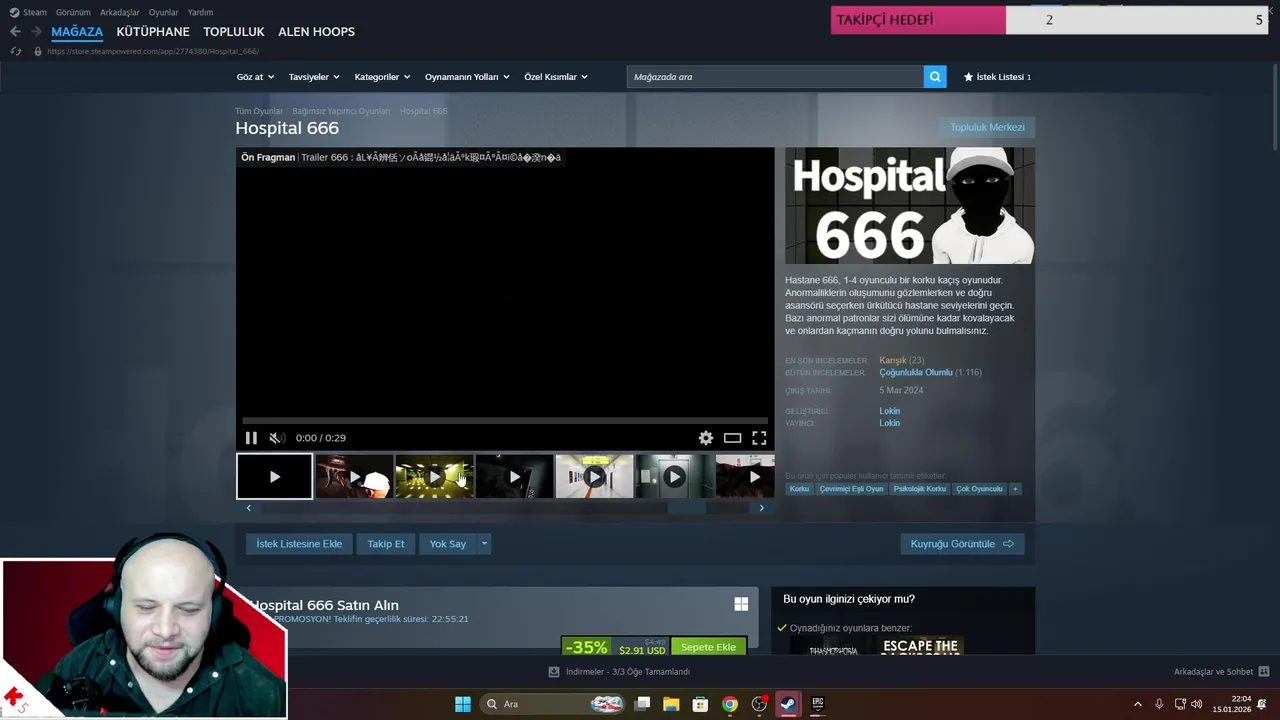
Task: Click Hospital 666 capsule header image
Action: point(910,206)
